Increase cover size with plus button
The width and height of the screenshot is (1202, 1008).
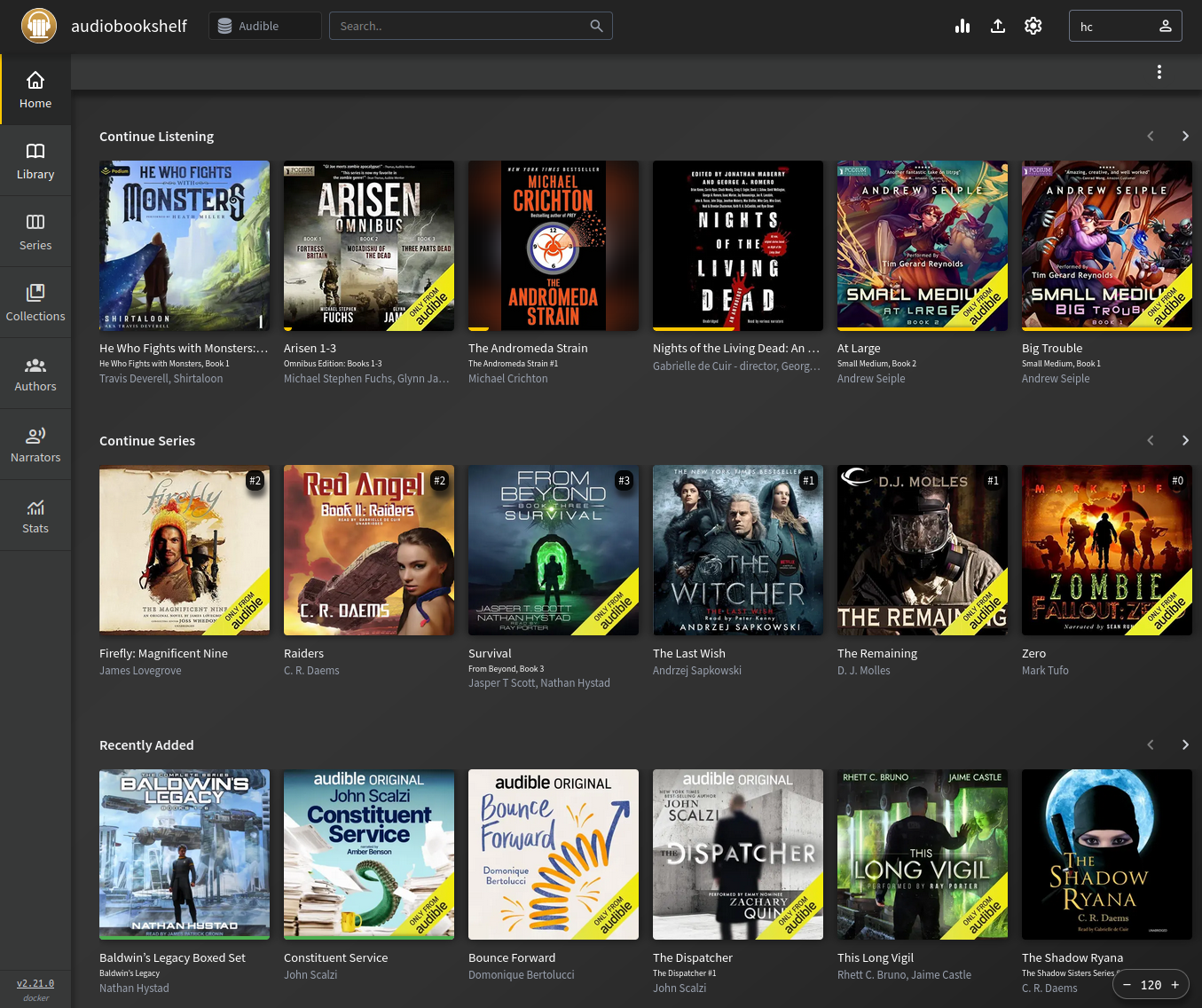coord(1175,984)
